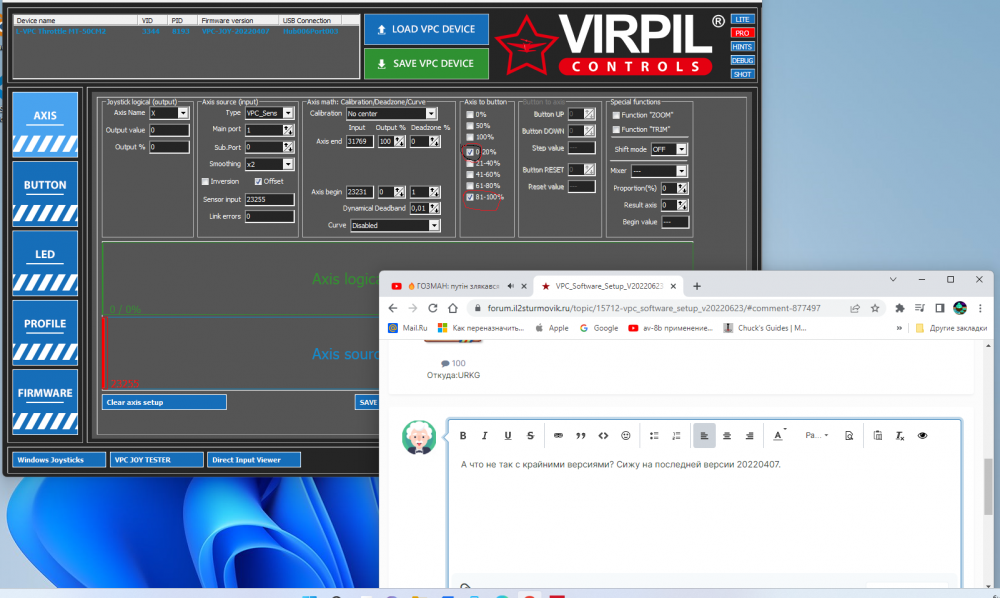Image resolution: width=1000 pixels, height=598 pixels.
Task: Open emoji picker in editor
Action: tap(626, 435)
